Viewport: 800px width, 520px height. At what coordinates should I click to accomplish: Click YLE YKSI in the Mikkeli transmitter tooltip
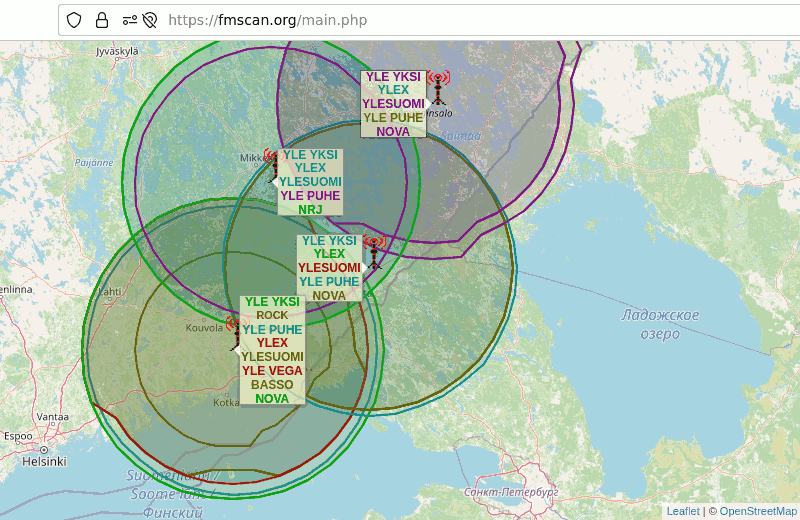pos(310,154)
